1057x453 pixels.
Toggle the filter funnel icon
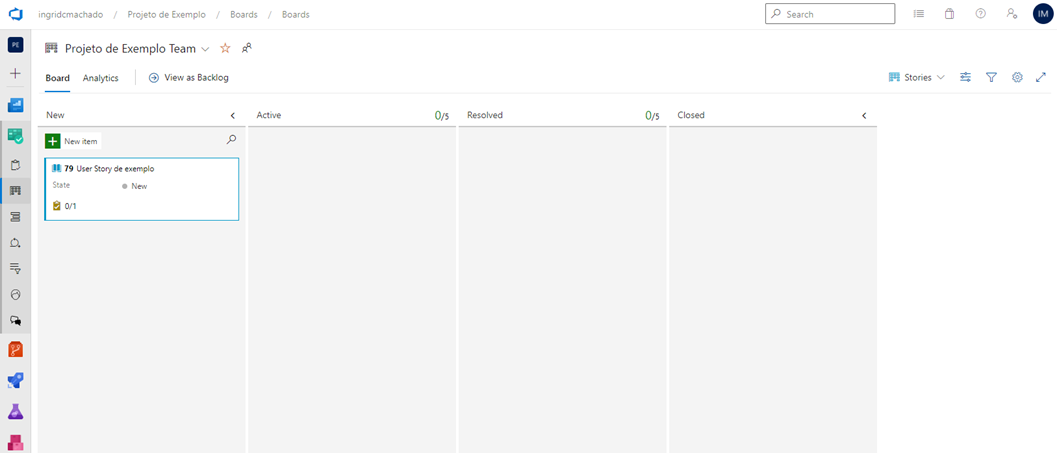pyautogui.click(x=992, y=78)
